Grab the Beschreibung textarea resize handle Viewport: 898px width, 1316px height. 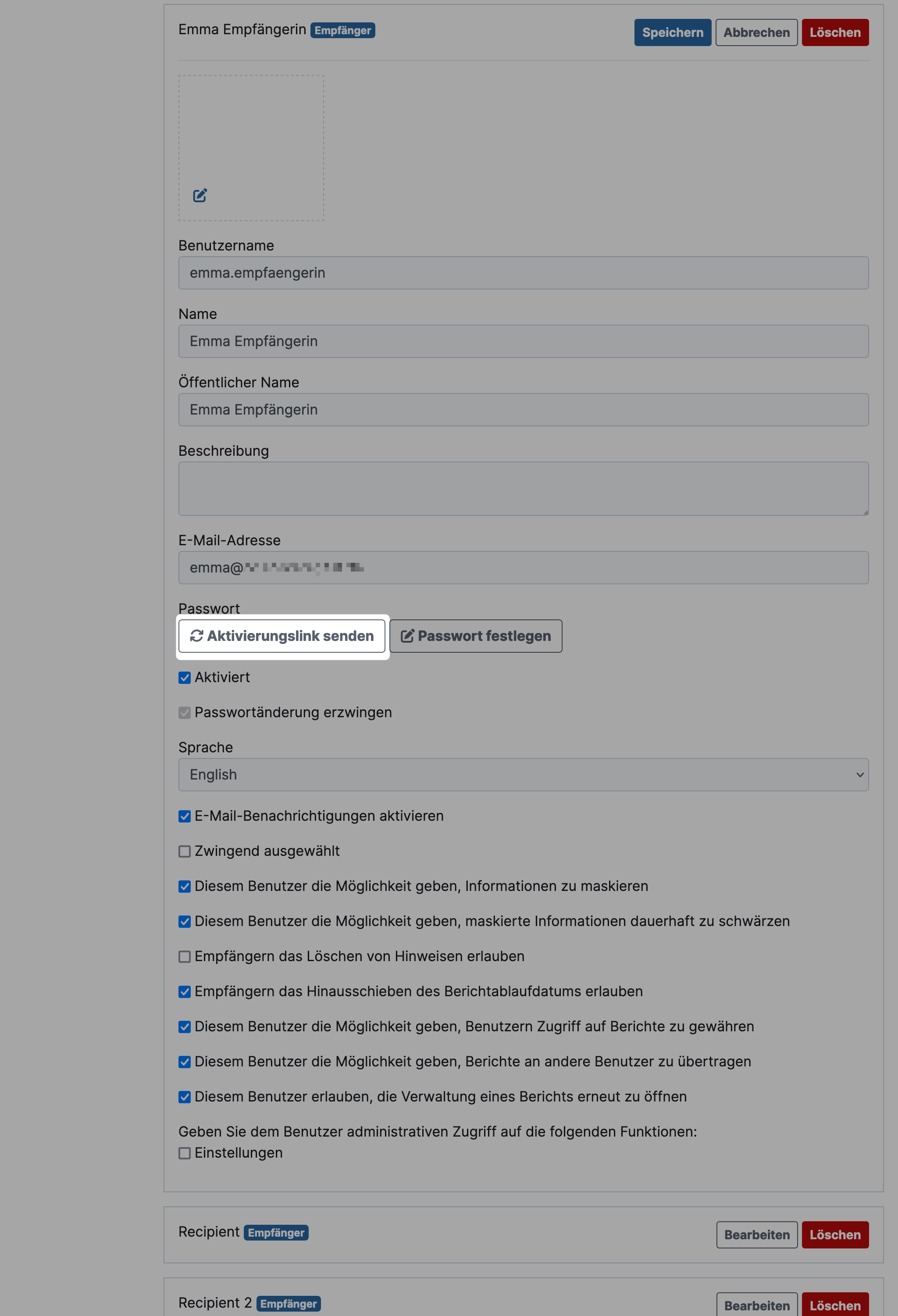(865, 512)
